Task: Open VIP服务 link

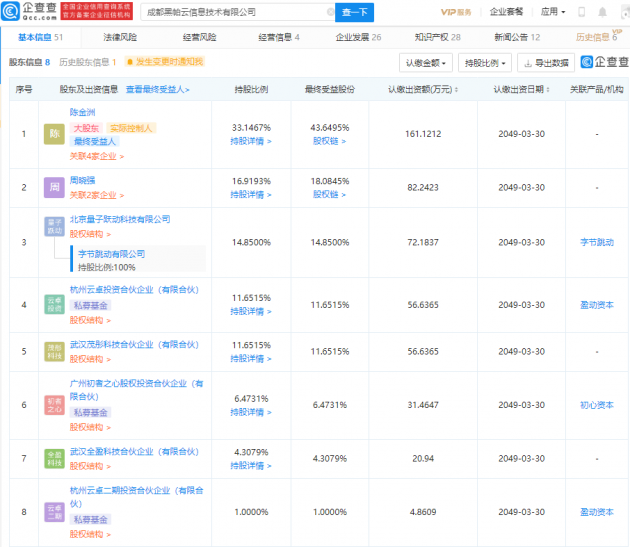Action: click(x=456, y=12)
